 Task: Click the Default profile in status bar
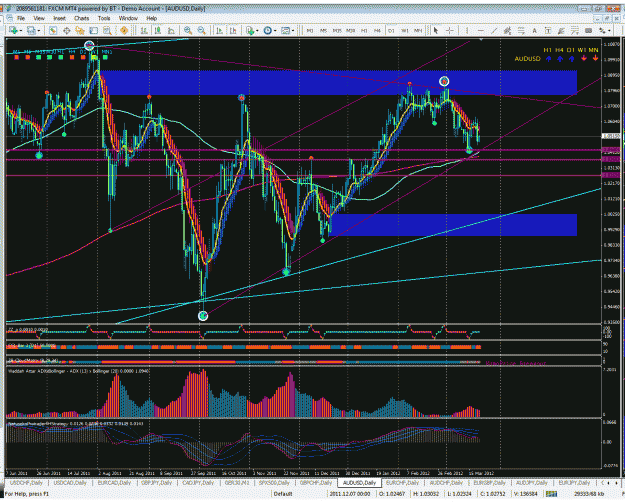click(283, 494)
